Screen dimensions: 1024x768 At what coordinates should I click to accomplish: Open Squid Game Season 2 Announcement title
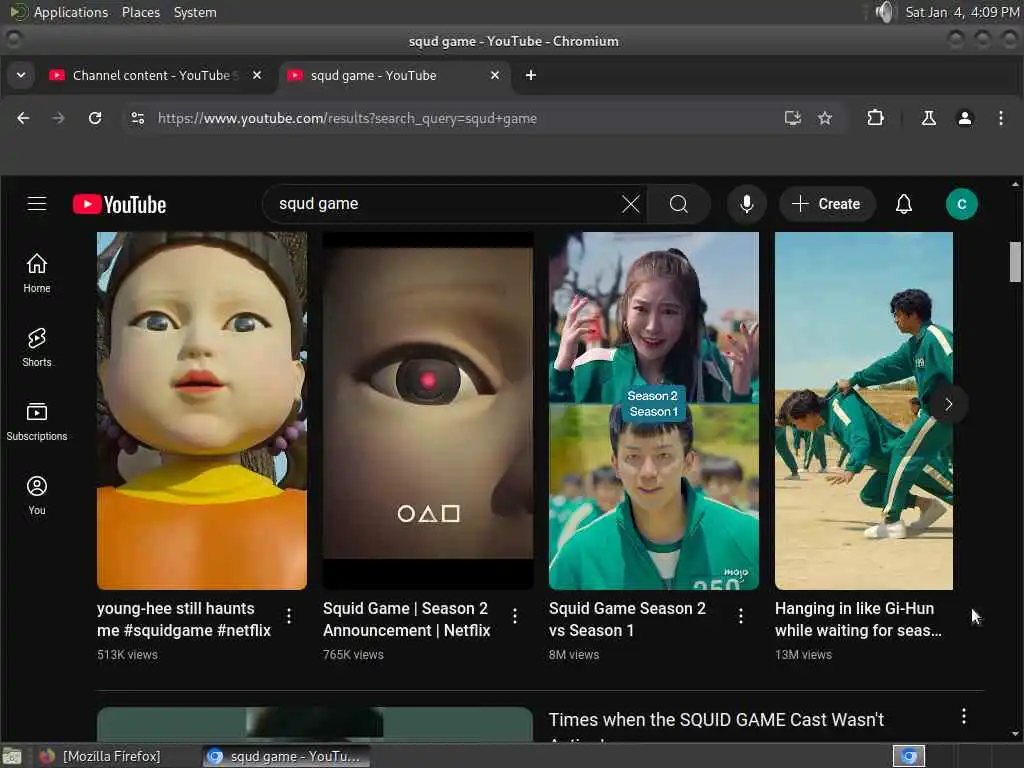pos(406,619)
